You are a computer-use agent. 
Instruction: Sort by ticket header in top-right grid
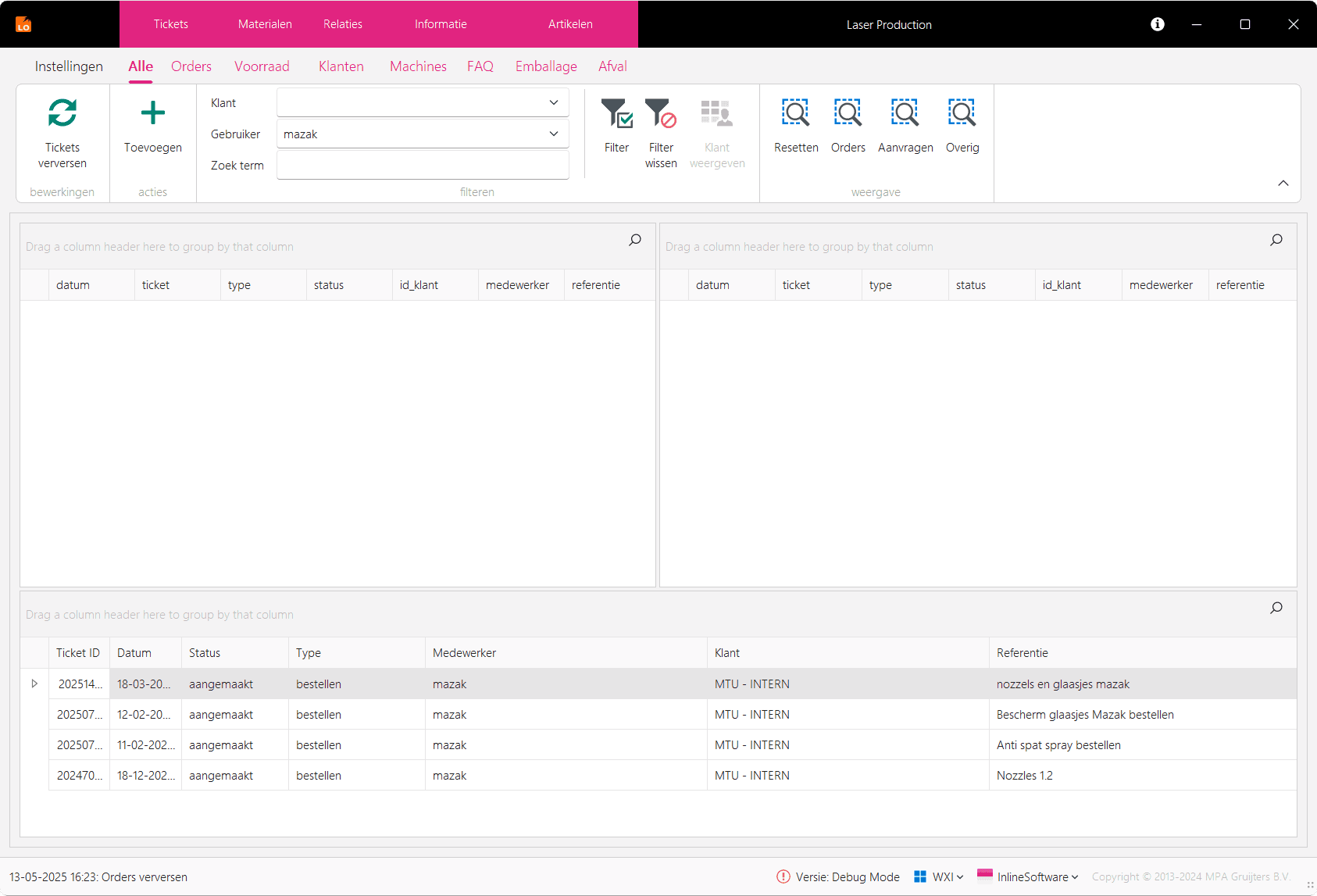pos(819,285)
